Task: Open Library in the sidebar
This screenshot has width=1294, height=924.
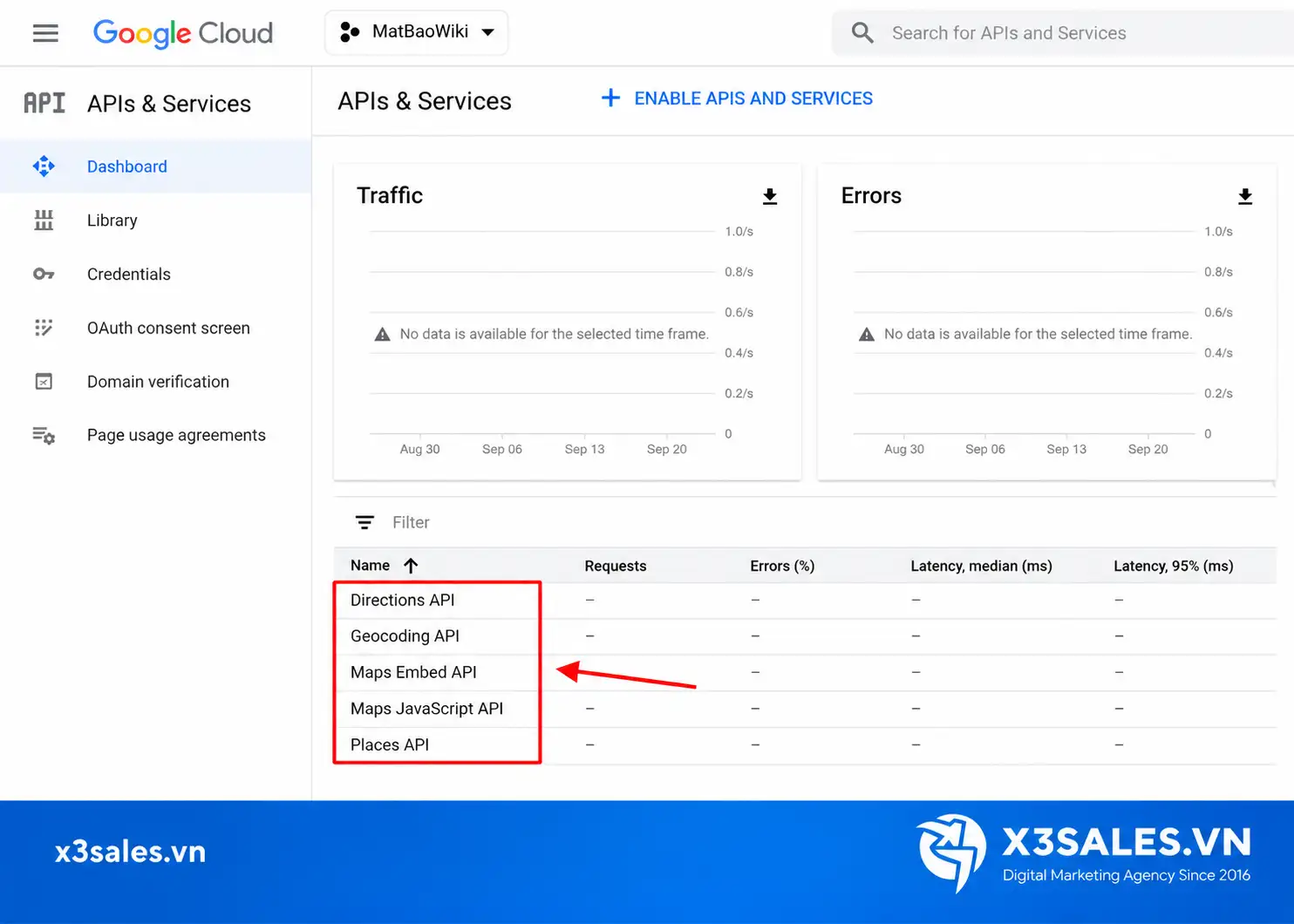Action: coord(112,221)
